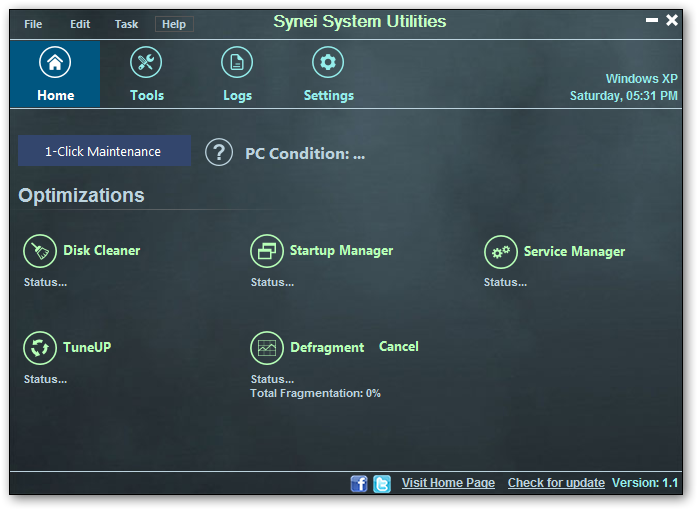Viewport: 698px width, 510px height.
Task: Click the Disk Cleaner broom icon
Action: (40, 251)
